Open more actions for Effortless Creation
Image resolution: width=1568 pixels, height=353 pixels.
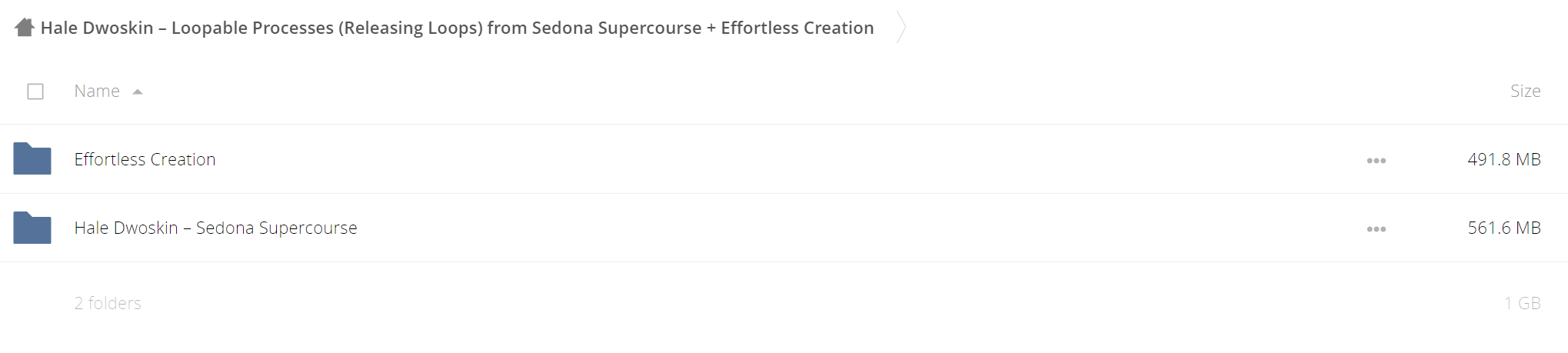click(x=1376, y=161)
